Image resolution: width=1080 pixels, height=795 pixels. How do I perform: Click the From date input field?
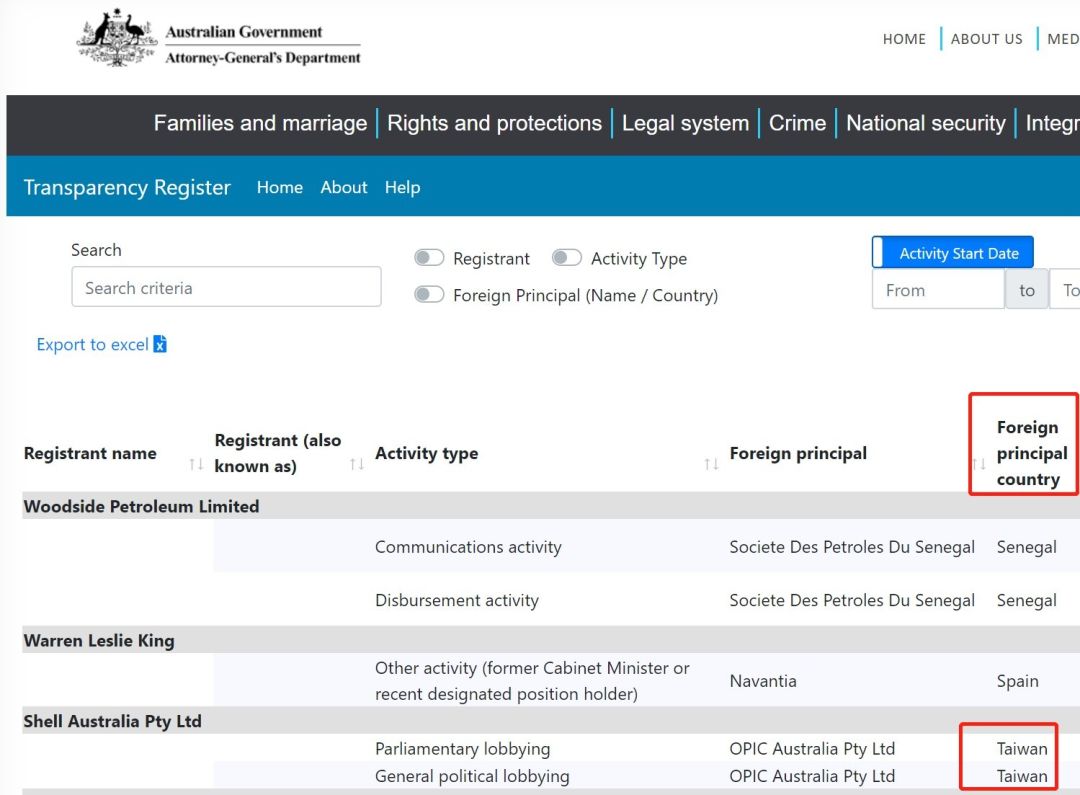coord(938,289)
